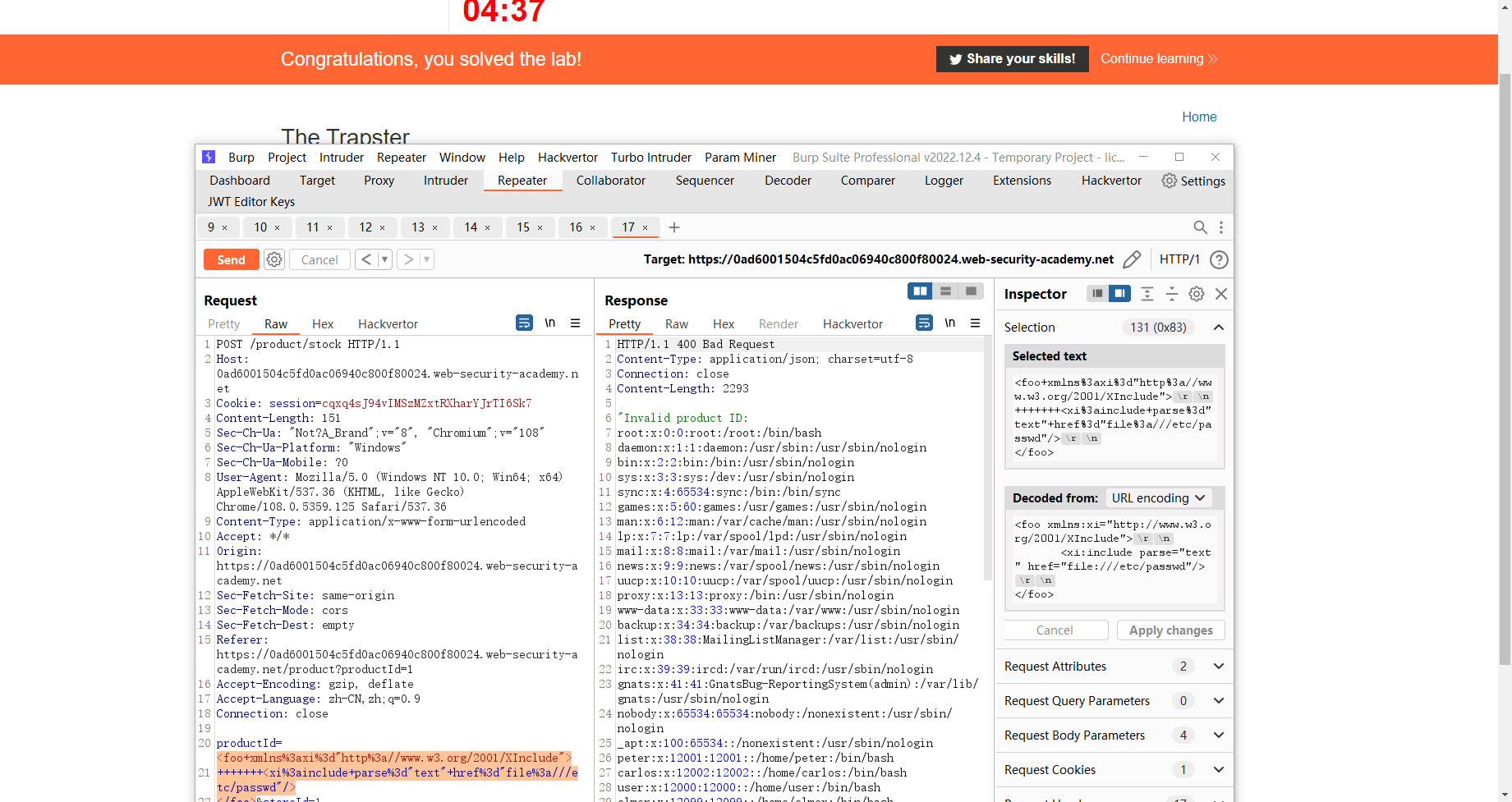1512x802 pixels.
Task: Search Repeater tabs with magnifier icon
Action: pos(1200,227)
